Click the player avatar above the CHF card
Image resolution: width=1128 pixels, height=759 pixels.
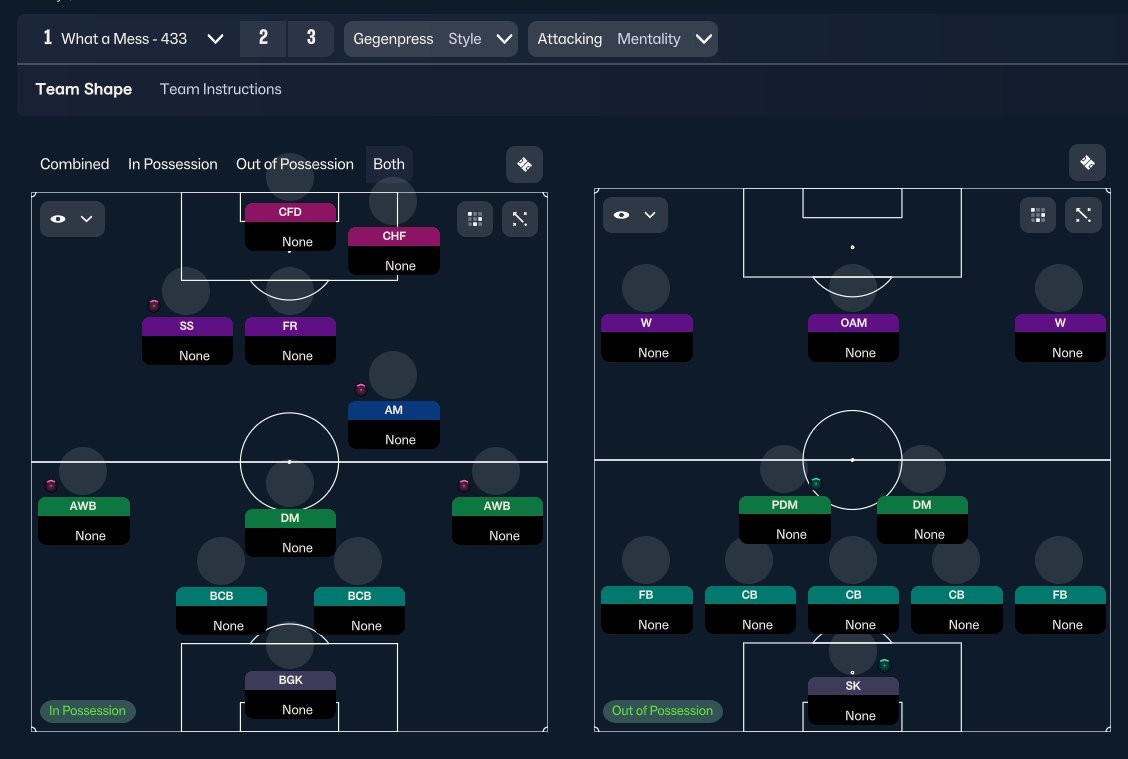393,201
